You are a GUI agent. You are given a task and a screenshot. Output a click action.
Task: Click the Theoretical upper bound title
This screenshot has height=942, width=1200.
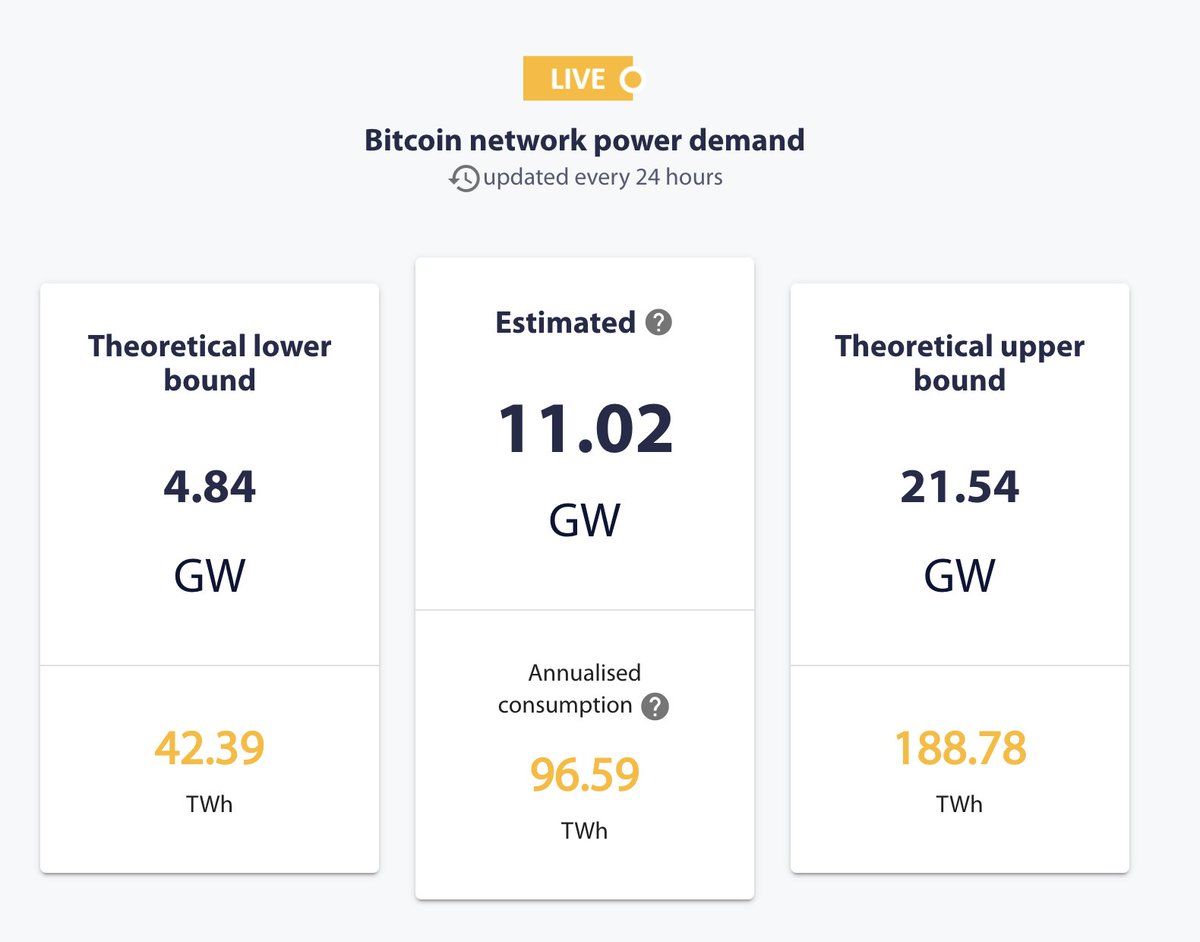[959, 363]
